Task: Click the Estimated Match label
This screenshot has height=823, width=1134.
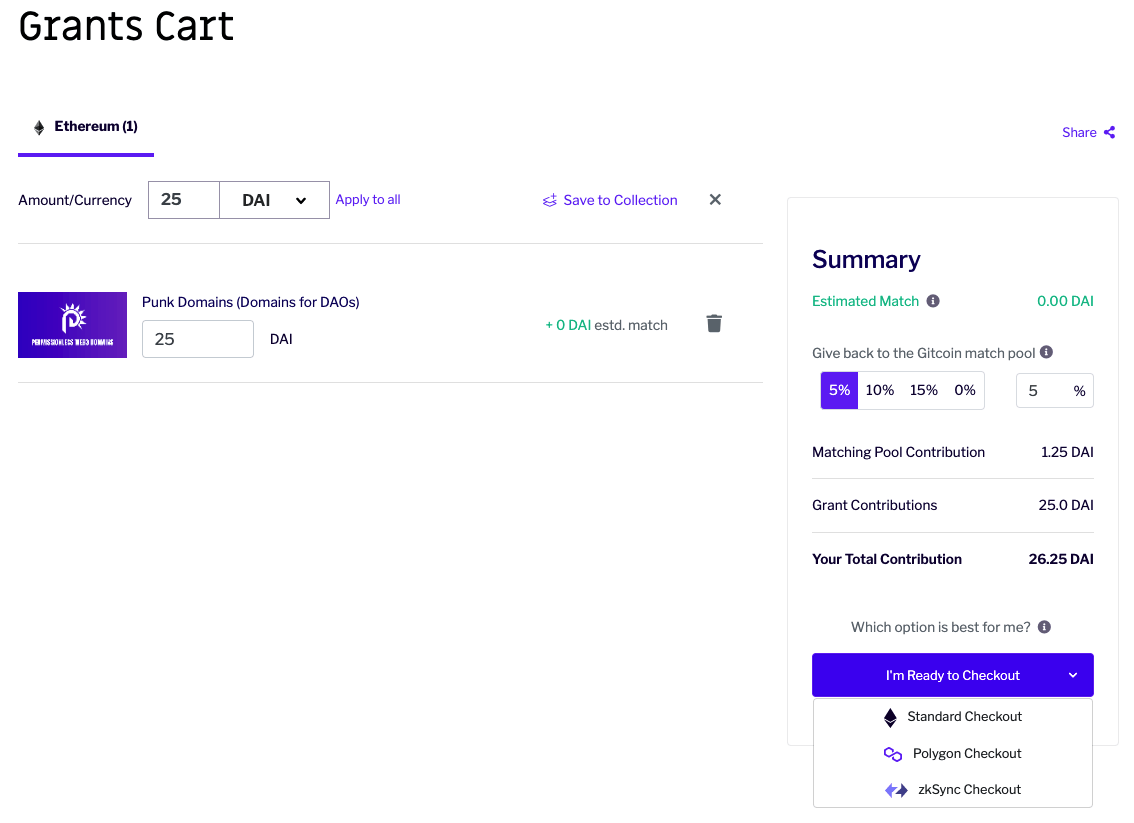Action: [865, 301]
